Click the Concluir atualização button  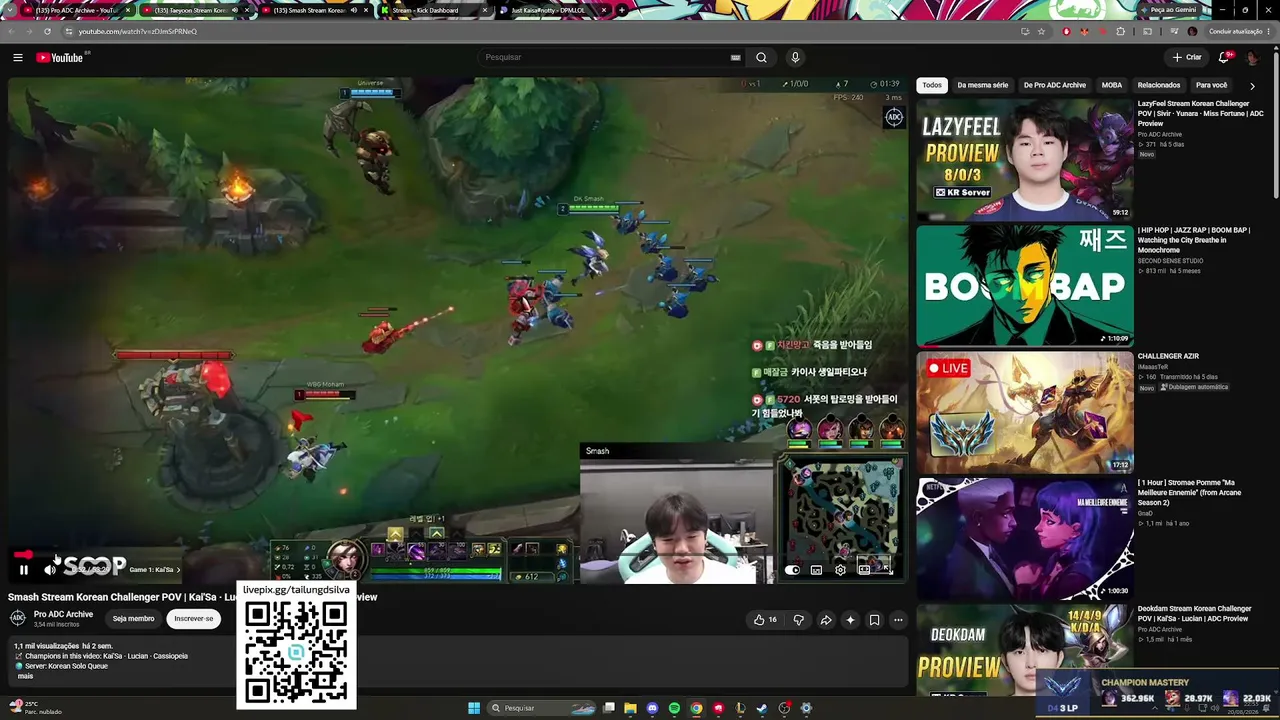point(1235,31)
